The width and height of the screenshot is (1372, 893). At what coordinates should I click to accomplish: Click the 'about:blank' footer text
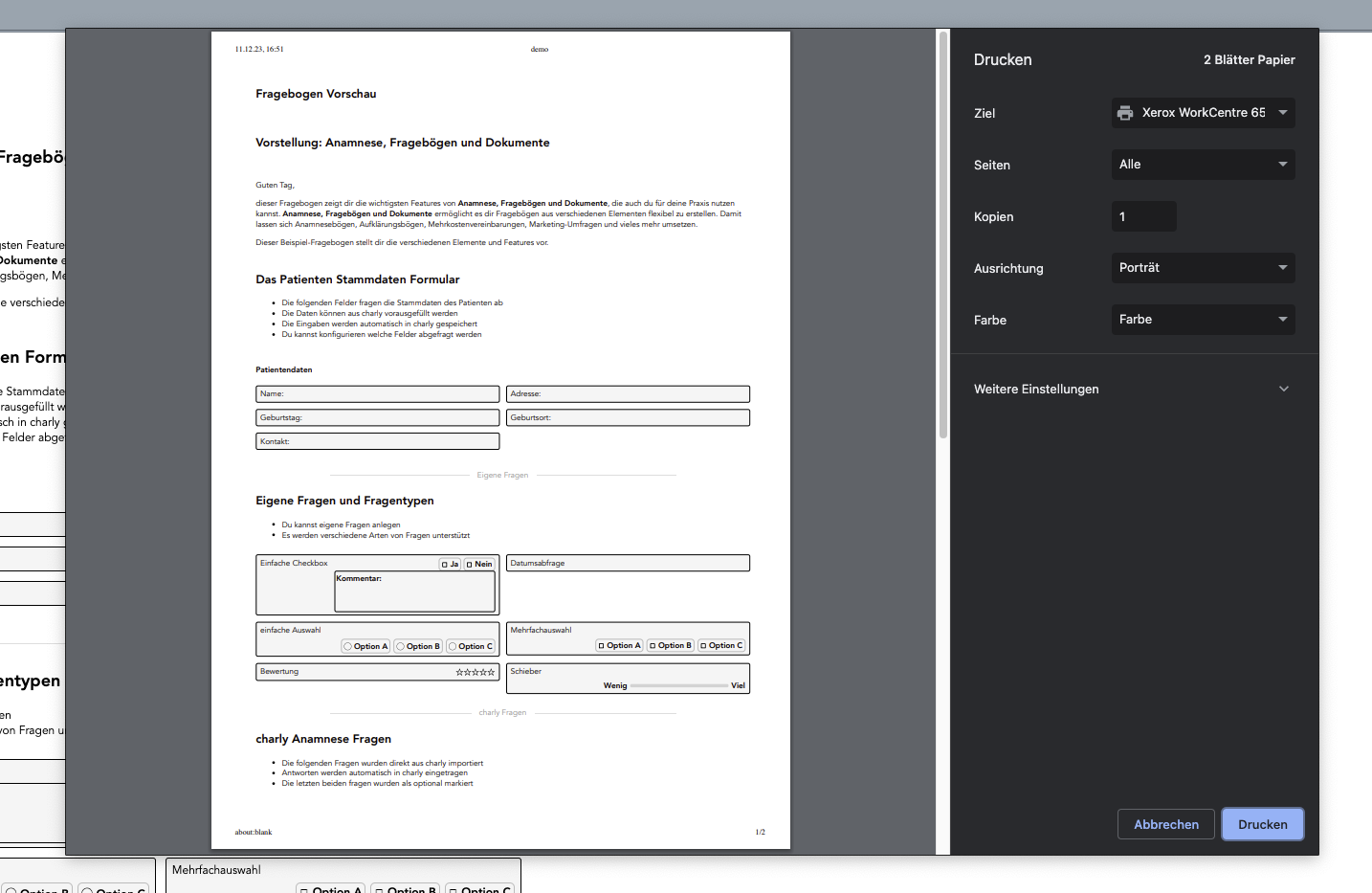[254, 833]
